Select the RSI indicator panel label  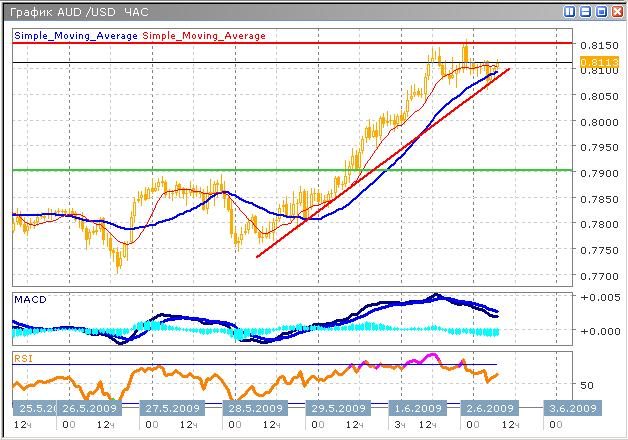pyautogui.click(x=24, y=356)
